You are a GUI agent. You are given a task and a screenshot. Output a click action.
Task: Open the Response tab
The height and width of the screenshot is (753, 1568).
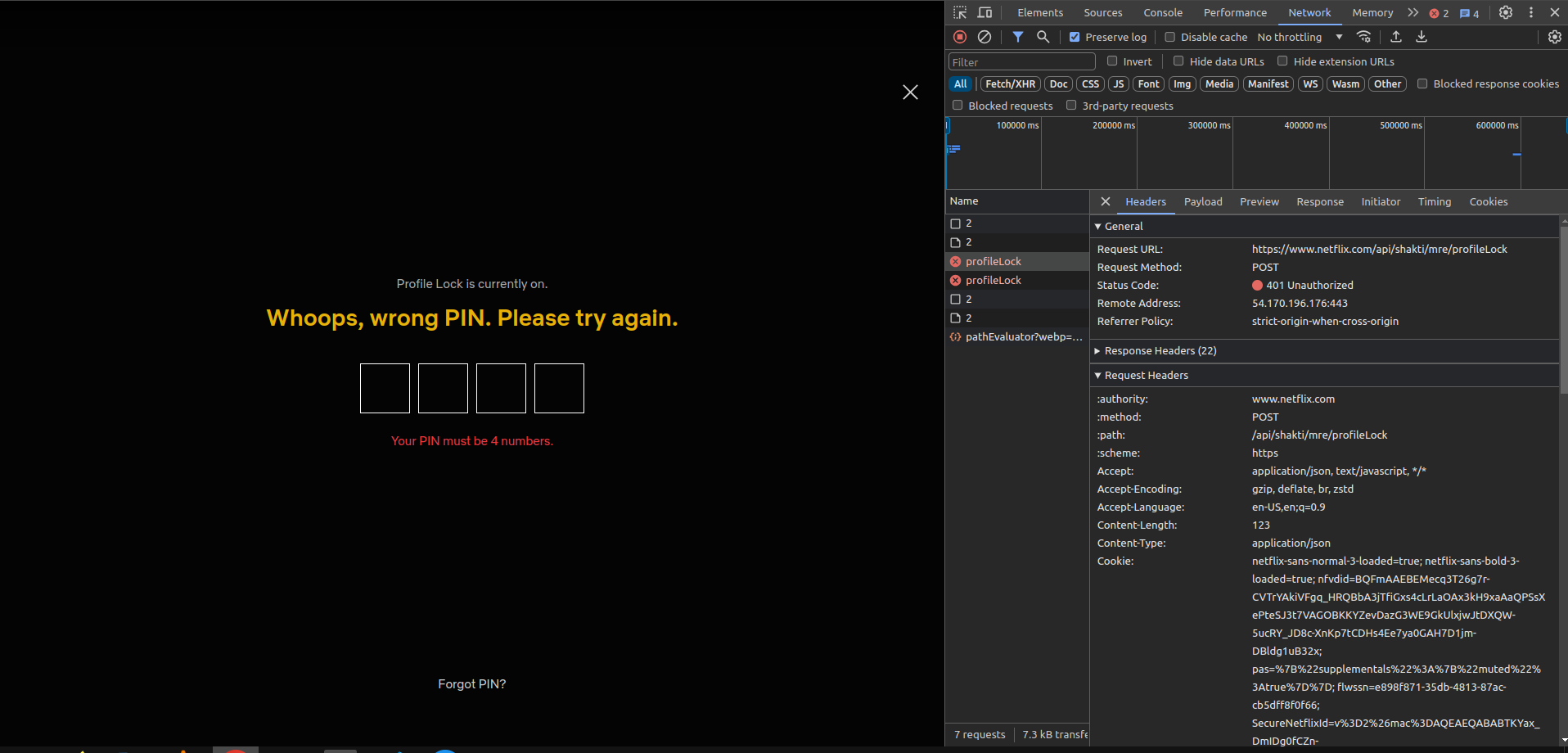click(1320, 201)
